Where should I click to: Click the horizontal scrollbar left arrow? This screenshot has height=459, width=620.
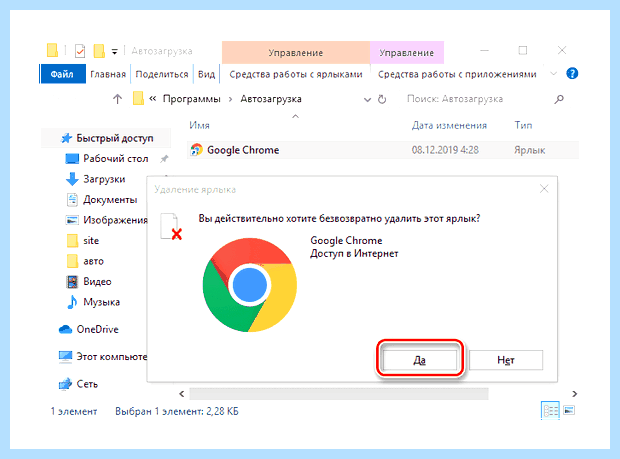tap(181, 394)
